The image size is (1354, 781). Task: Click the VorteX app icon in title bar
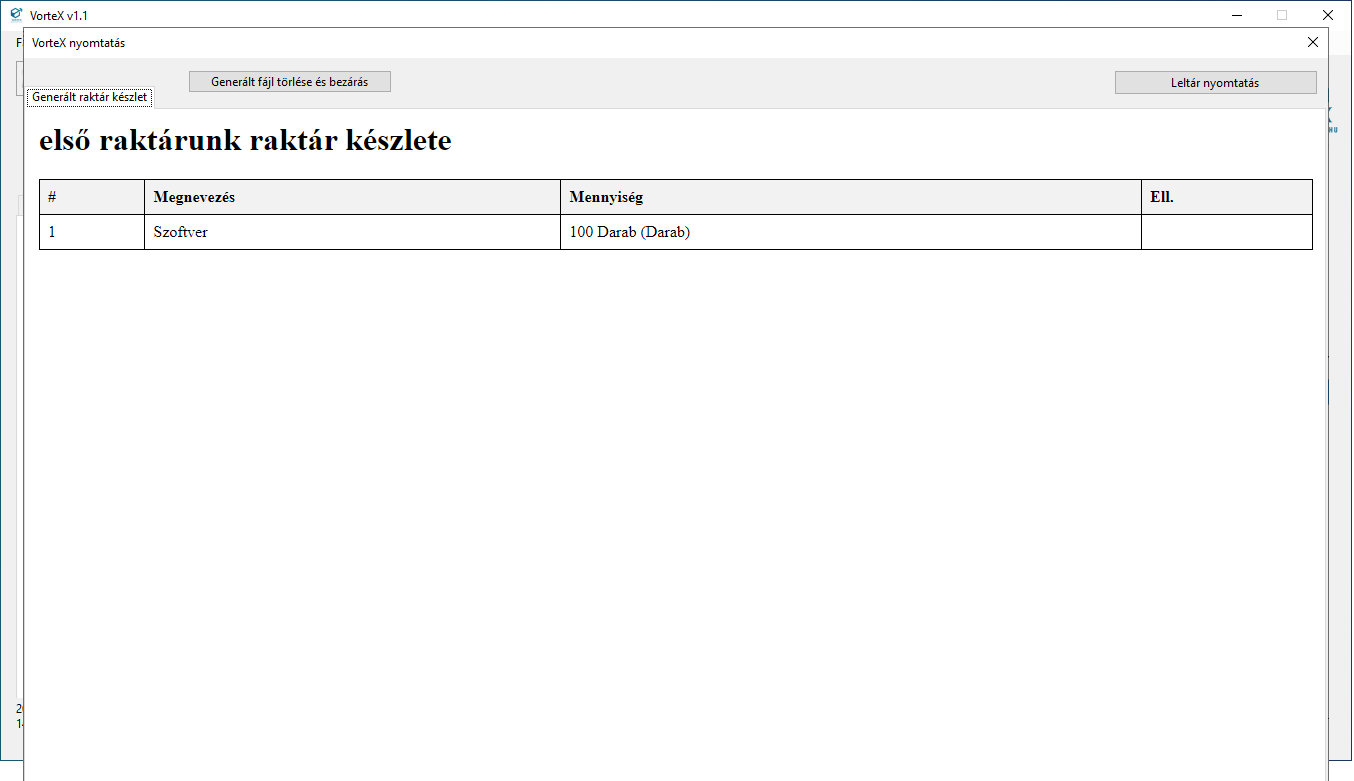[x=15, y=15]
